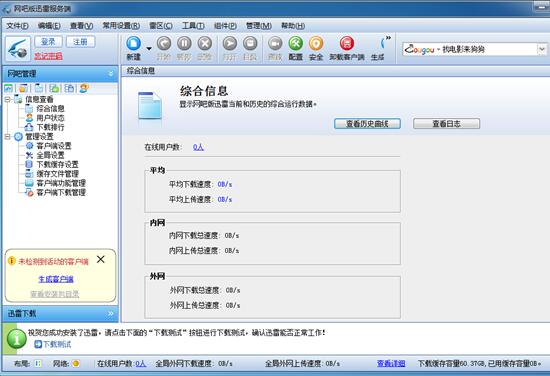Click the green folder icon in the 网吧管理 mini toolbar
The image size is (550, 376).
[54, 88]
